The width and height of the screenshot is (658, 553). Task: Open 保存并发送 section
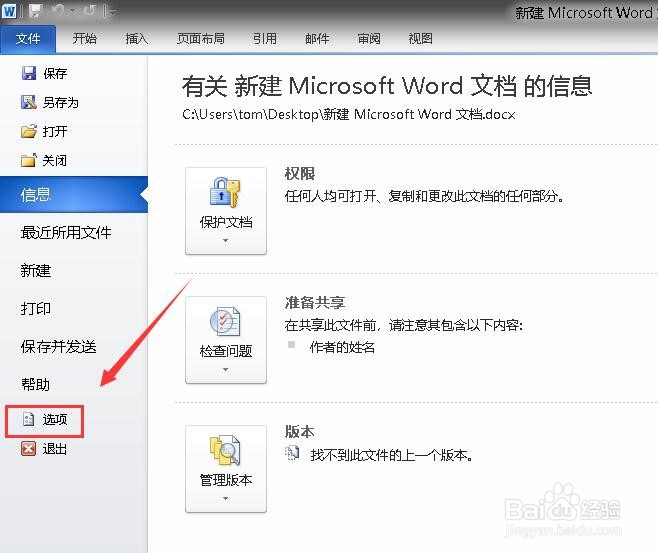click(59, 347)
